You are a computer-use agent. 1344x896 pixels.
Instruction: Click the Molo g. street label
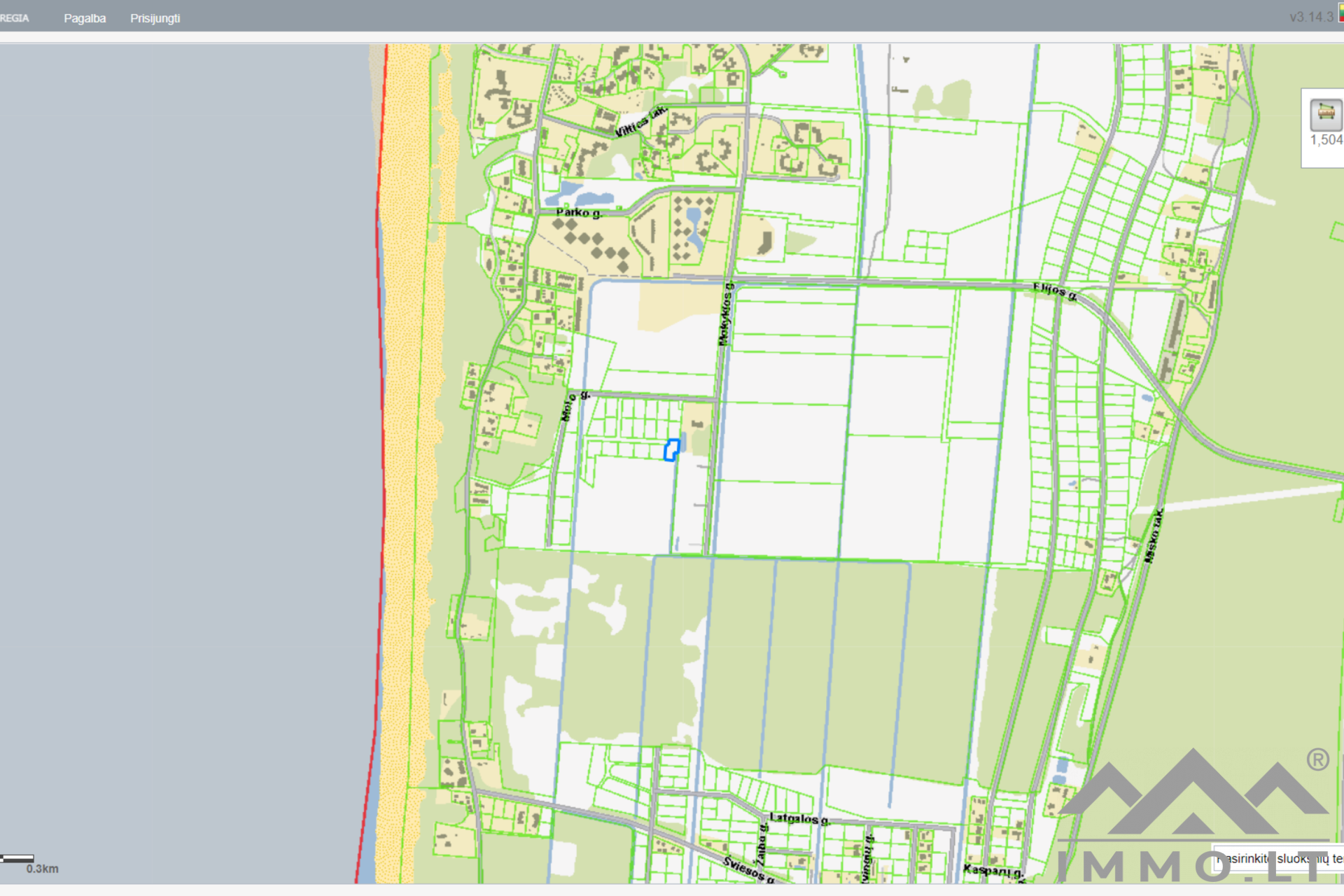[575, 406]
